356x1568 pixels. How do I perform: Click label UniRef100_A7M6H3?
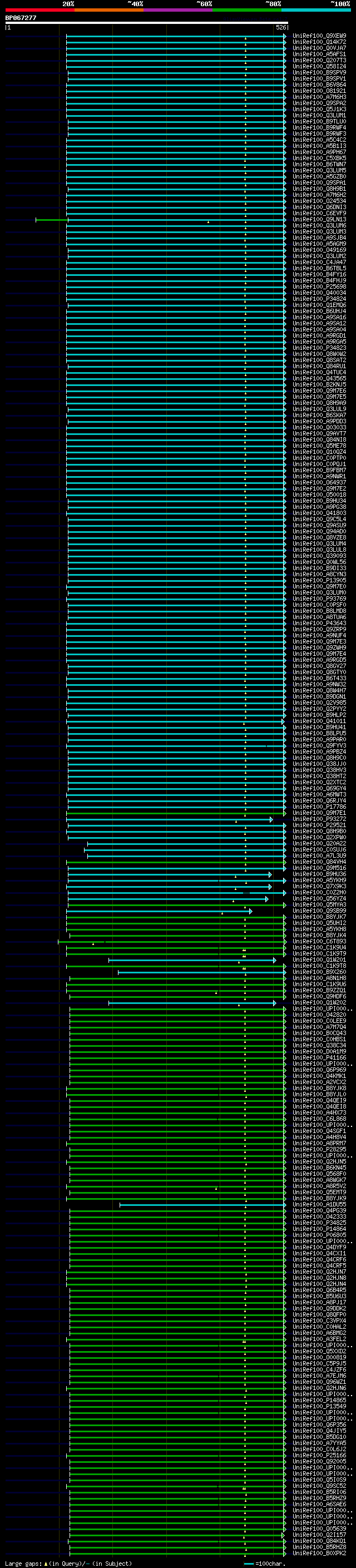(x=319, y=97)
